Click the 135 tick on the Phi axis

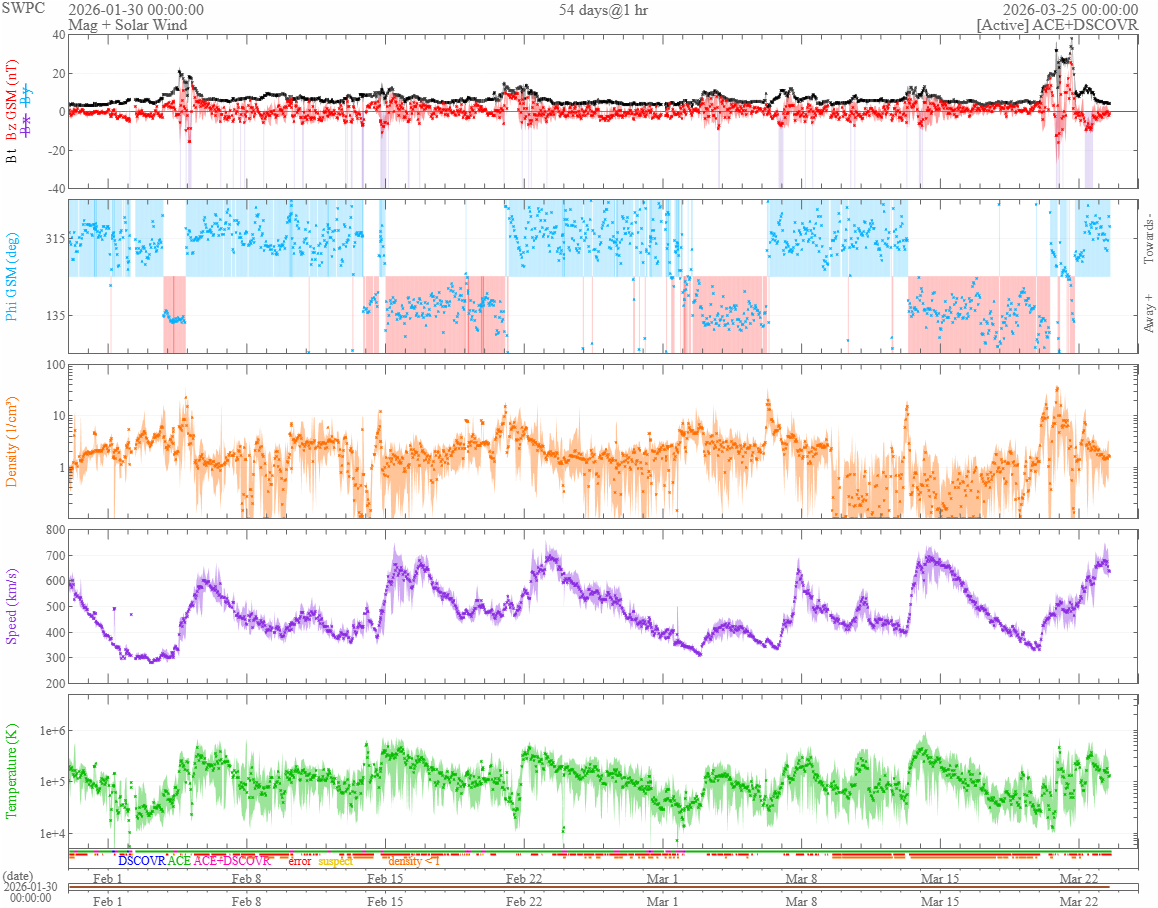(x=55, y=315)
